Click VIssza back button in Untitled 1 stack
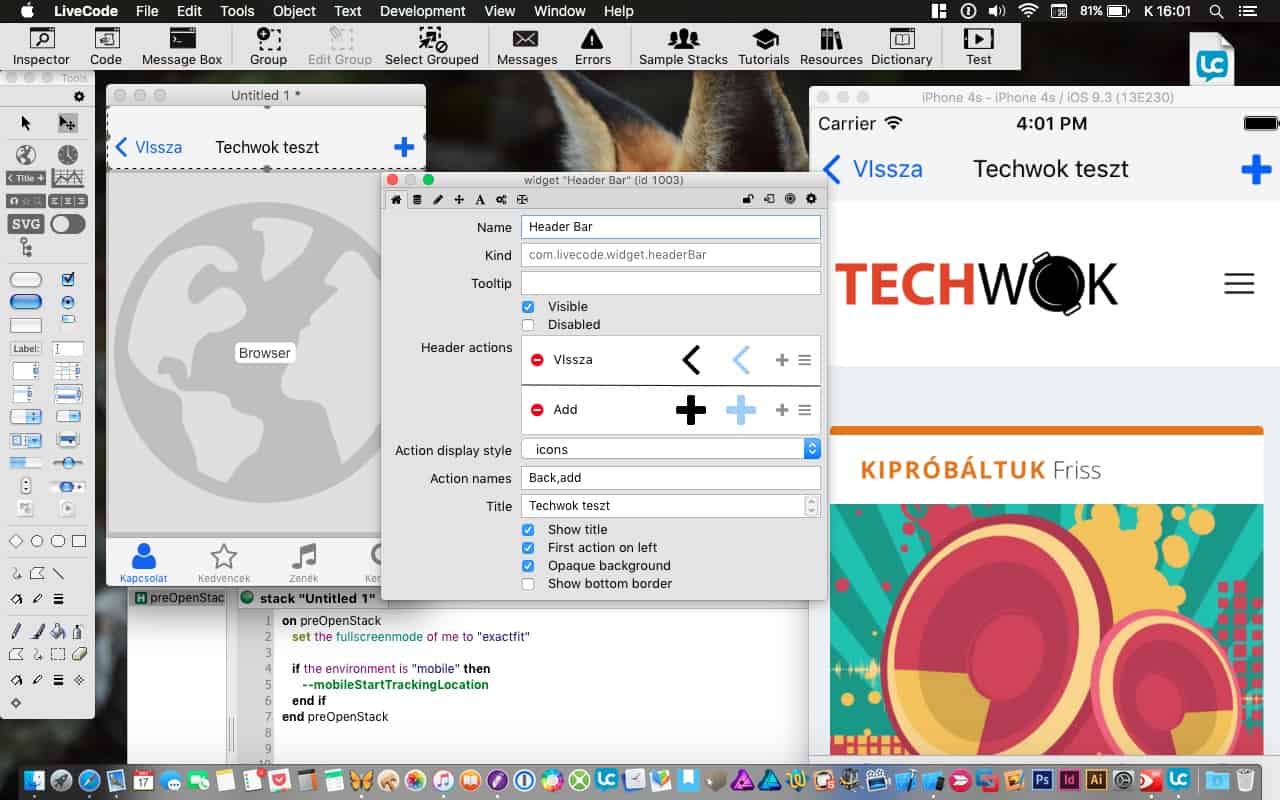 [x=148, y=147]
